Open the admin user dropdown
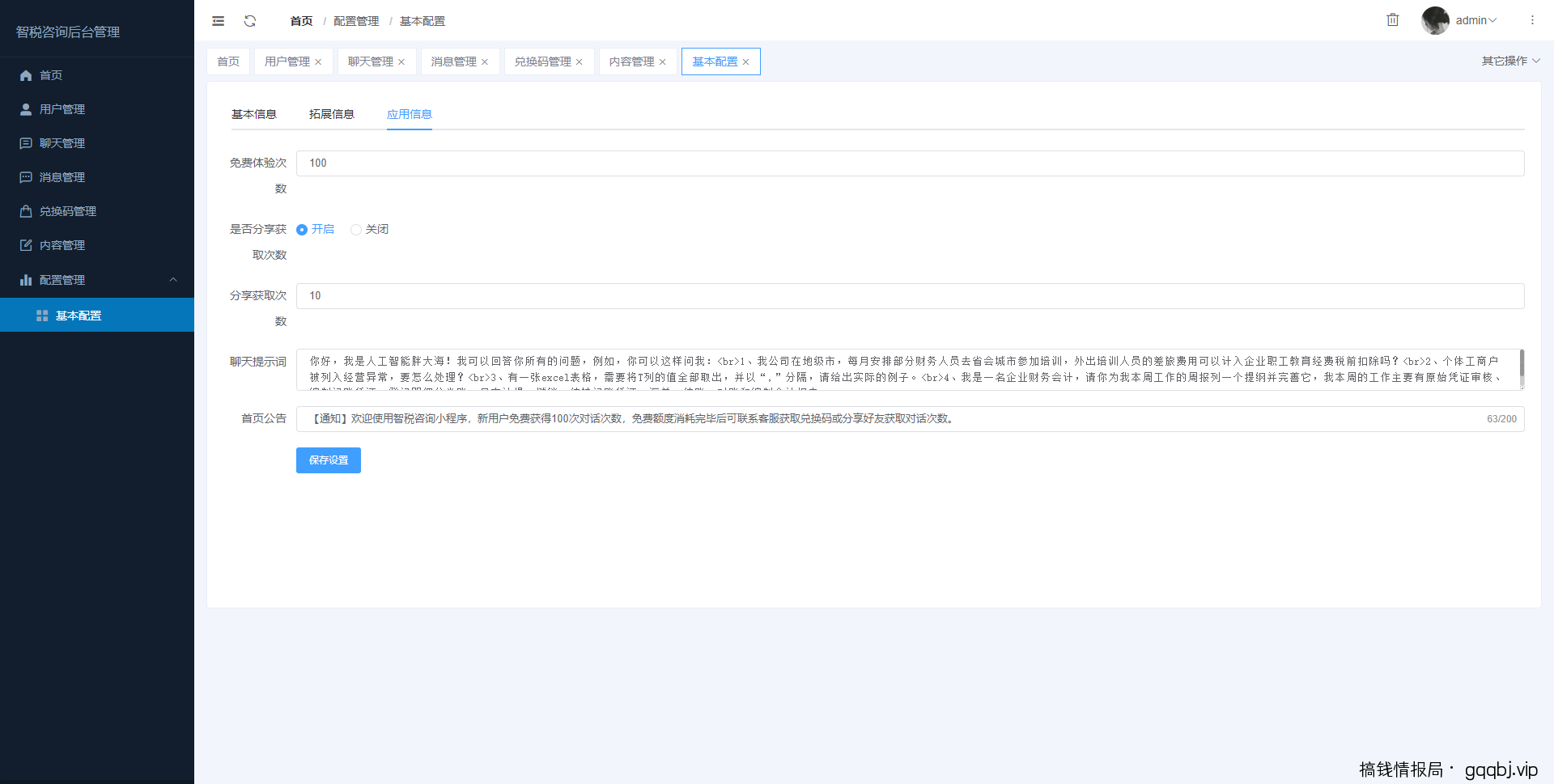Screen dimensions: 1554x784 click(1475, 20)
